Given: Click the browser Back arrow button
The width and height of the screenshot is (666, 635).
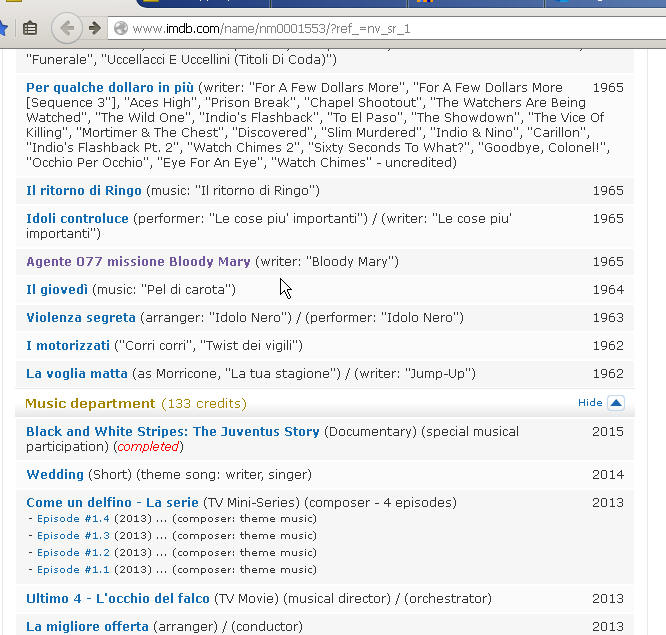Looking at the screenshot, I should (x=67, y=28).
